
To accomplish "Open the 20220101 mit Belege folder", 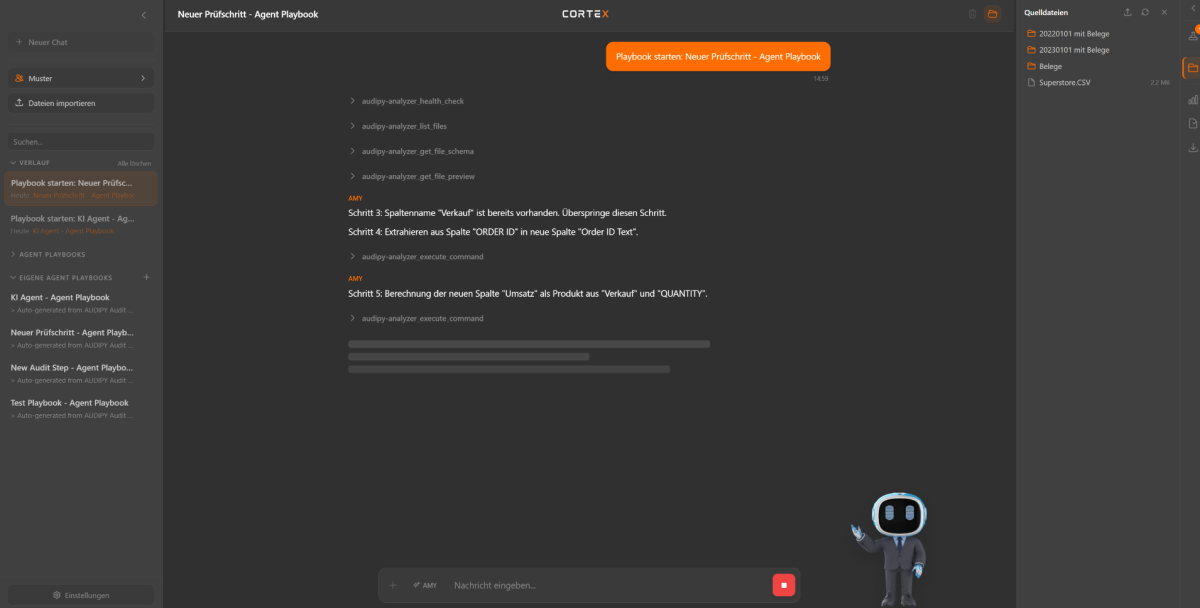I will [x=1073, y=33].
